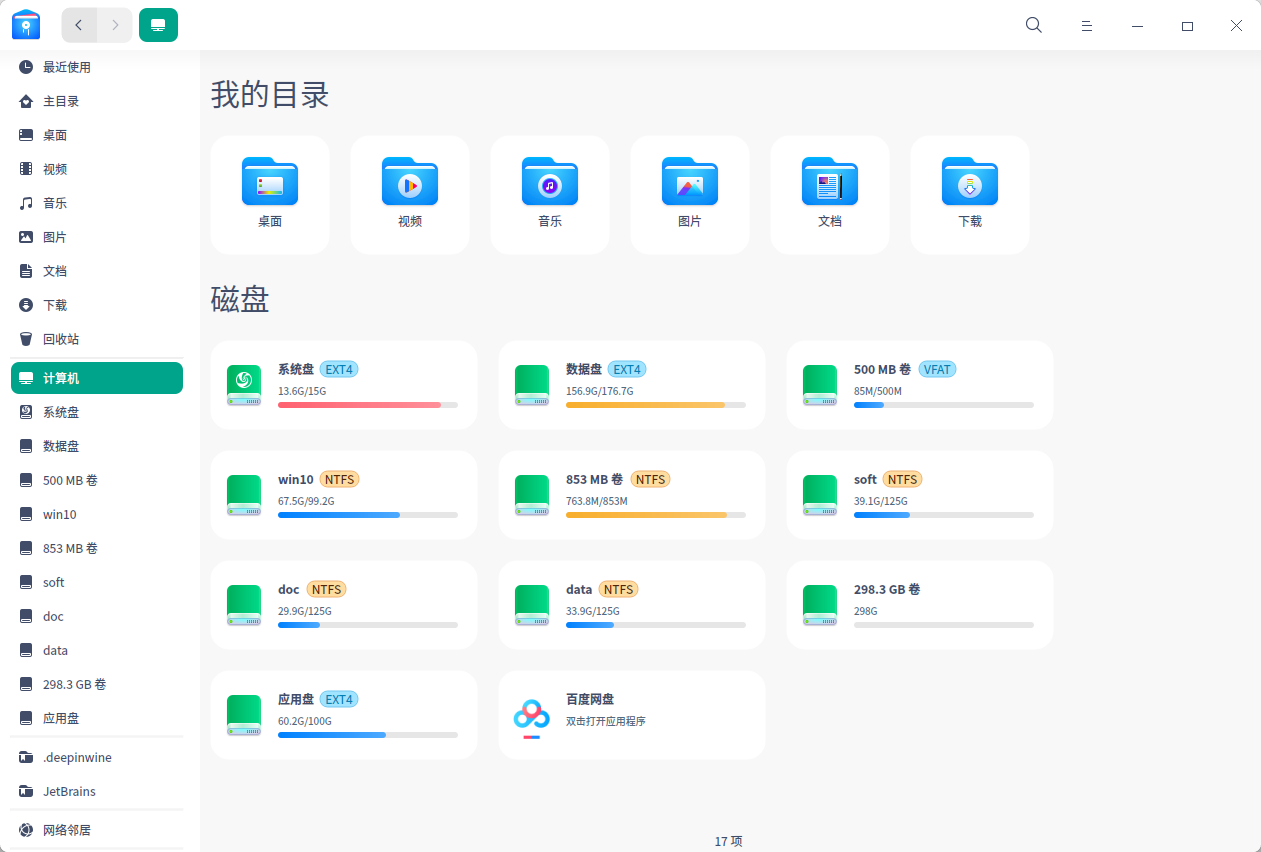
Task: Open 500 MB 卷 from the sidebar
Action: tap(97, 480)
